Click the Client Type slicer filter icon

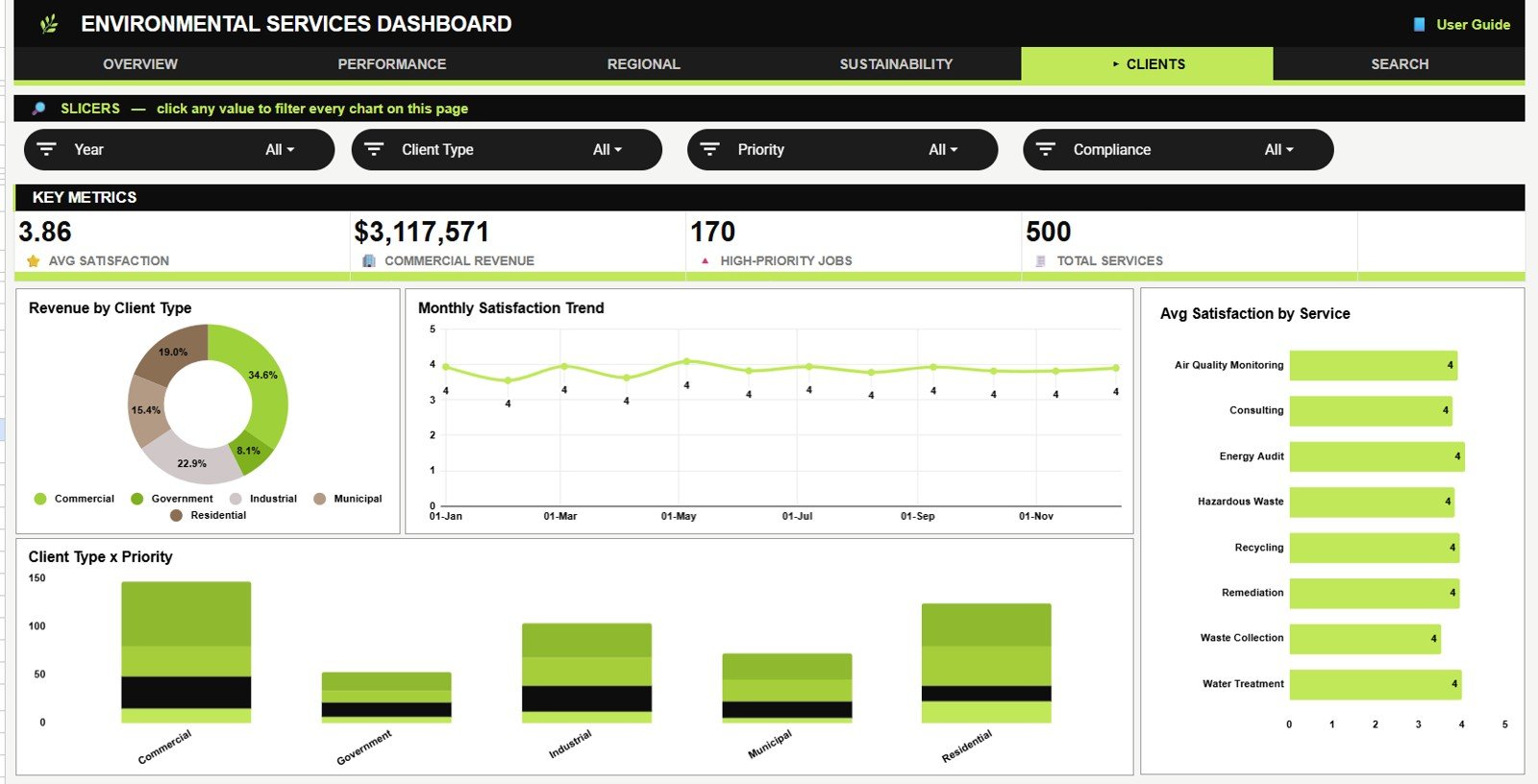pos(374,150)
